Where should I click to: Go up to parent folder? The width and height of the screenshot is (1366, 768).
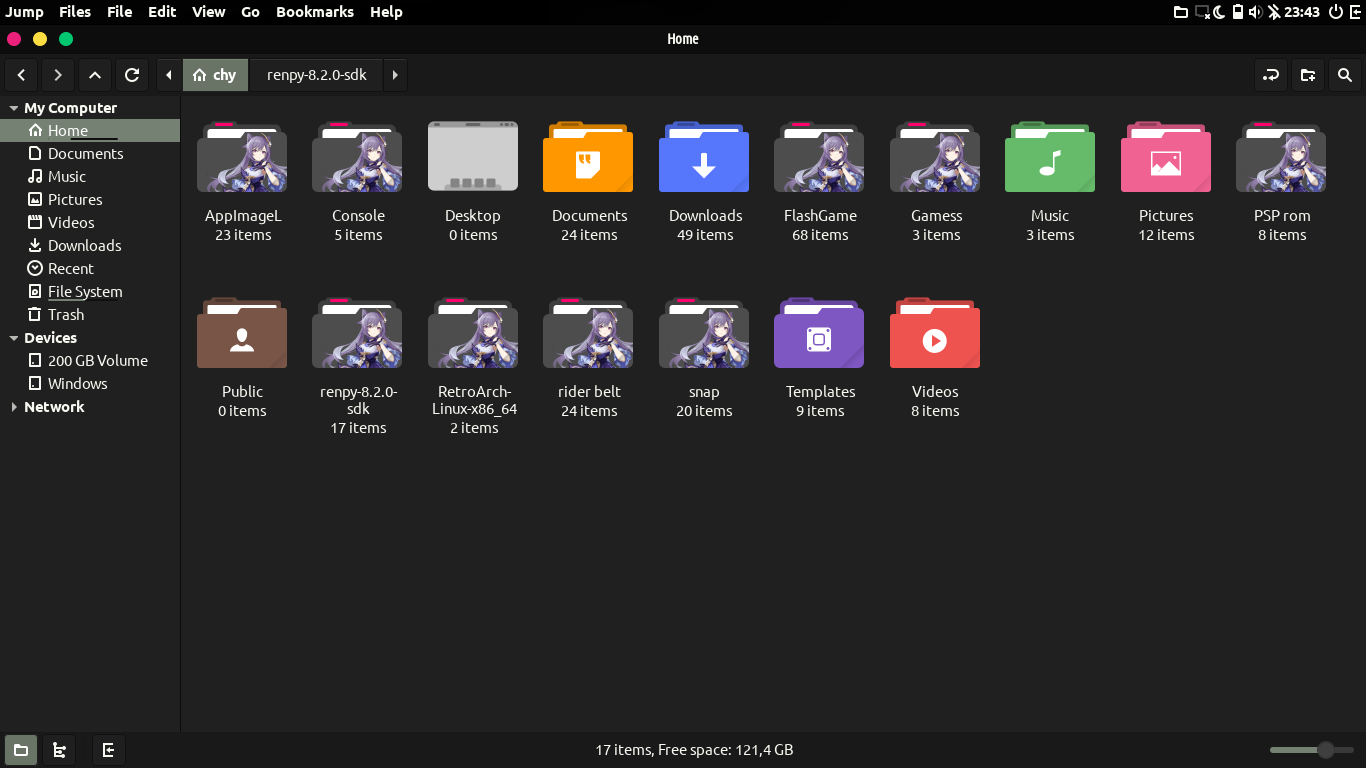coord(94,75)
